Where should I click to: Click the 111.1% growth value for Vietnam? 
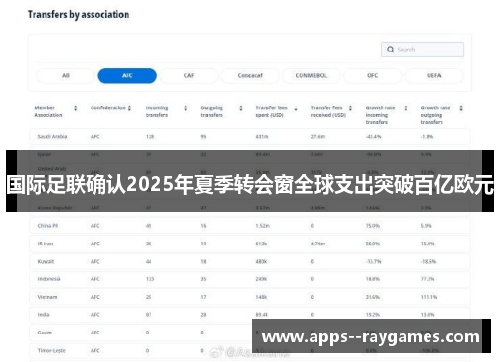point(429,297)
